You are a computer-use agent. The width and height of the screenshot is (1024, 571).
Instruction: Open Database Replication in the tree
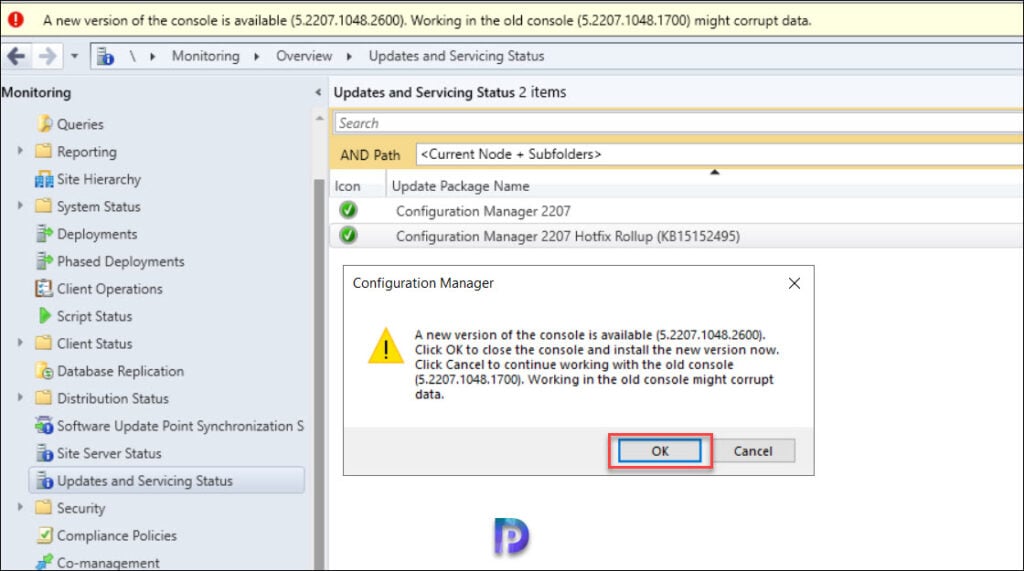pyautogui.click(x=121, y=371)
